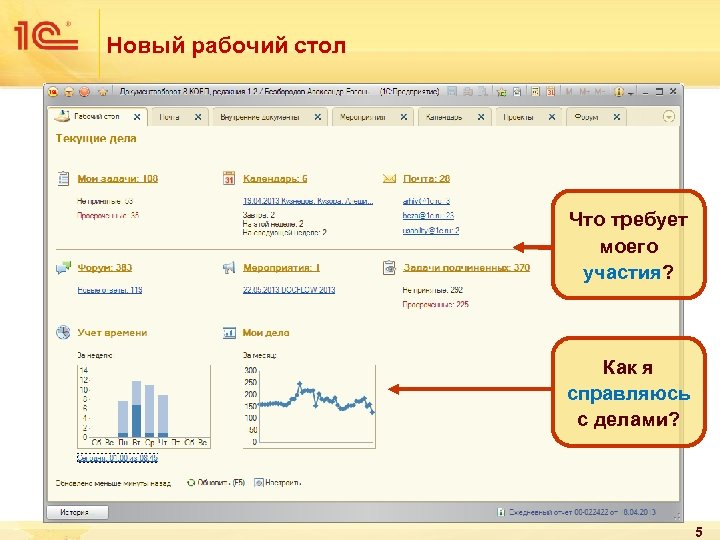The width and height of the screenshot is (720, 540).
Task: Click the weekly time bar chart
Action: pos(144,406)
